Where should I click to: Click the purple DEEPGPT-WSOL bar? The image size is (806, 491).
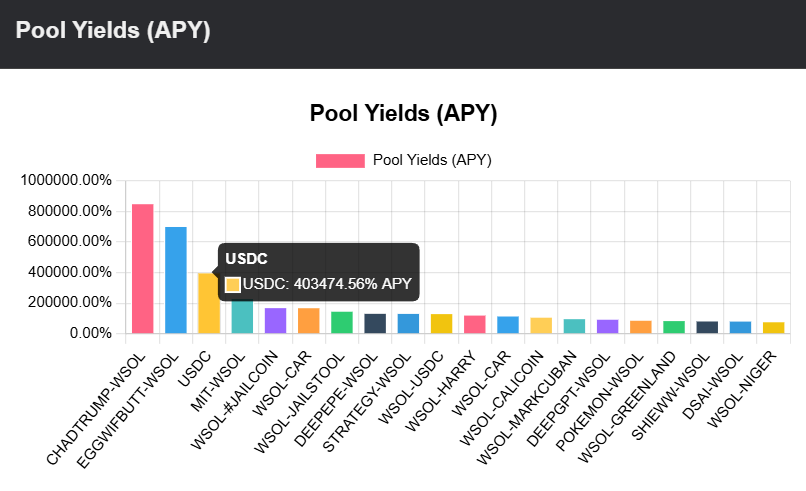coord(607,326)
